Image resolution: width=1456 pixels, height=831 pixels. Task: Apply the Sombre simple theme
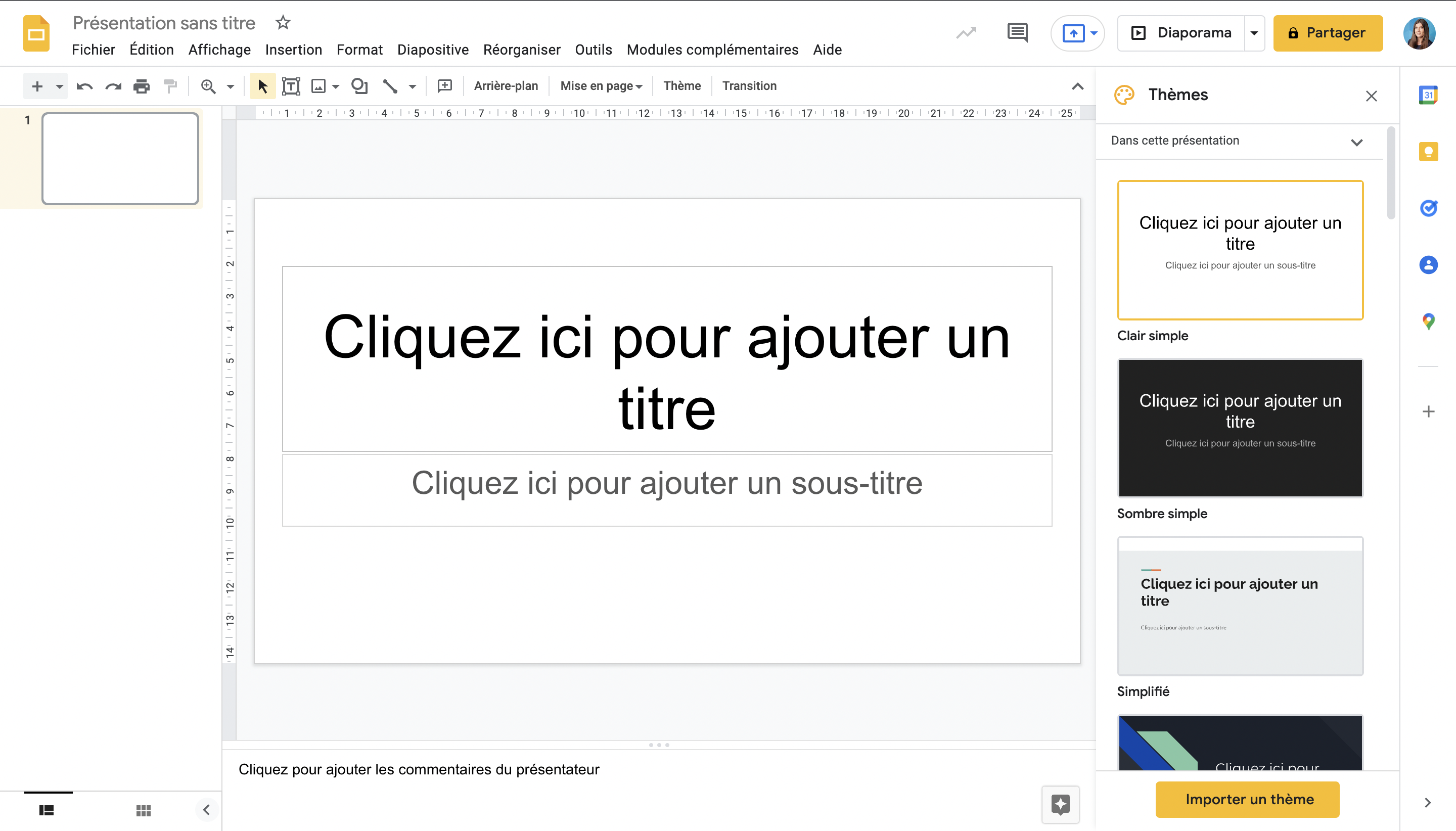click(x=1240, y=428)
